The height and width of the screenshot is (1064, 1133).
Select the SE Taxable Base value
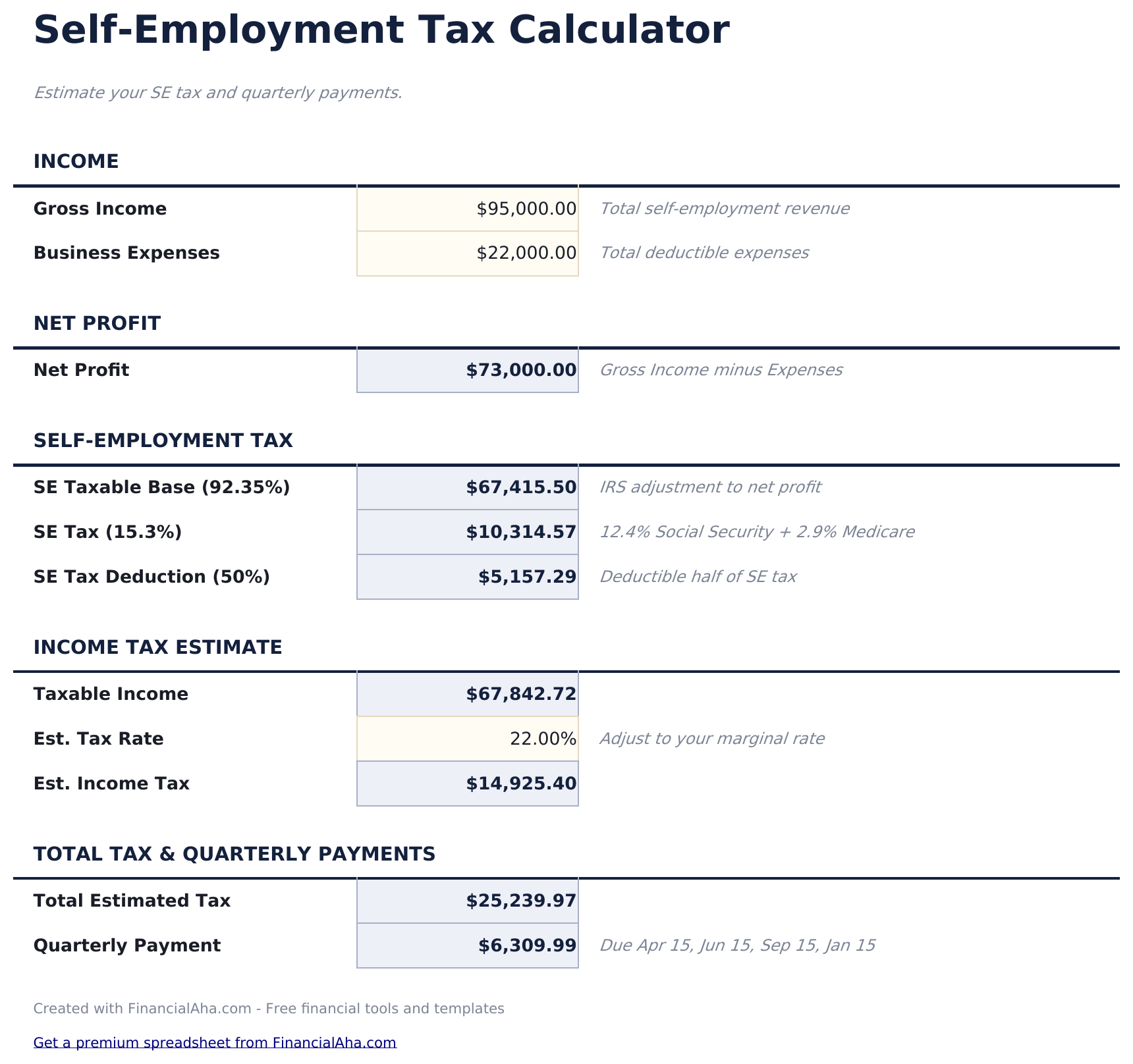(x=468, y=488)
